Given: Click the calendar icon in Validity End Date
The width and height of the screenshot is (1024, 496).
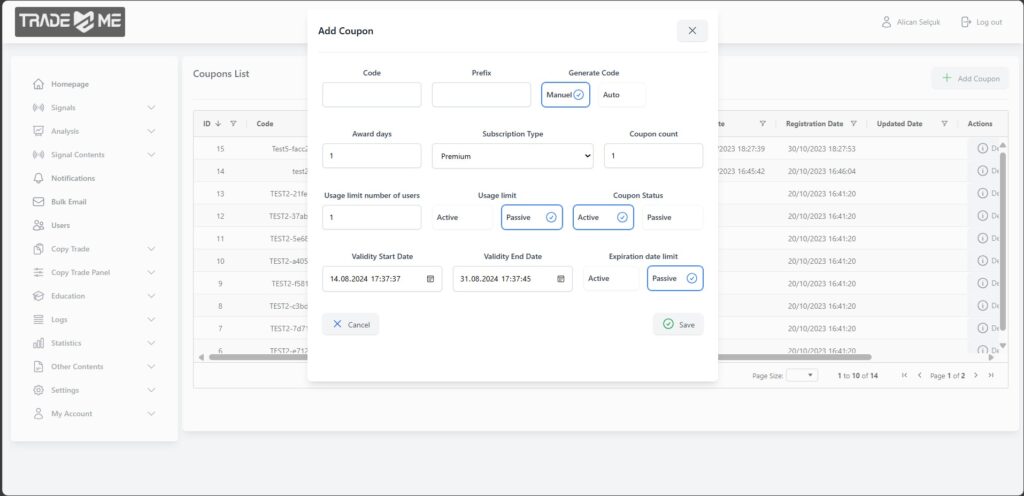Looking at the screenshot, I should [561, 279].
